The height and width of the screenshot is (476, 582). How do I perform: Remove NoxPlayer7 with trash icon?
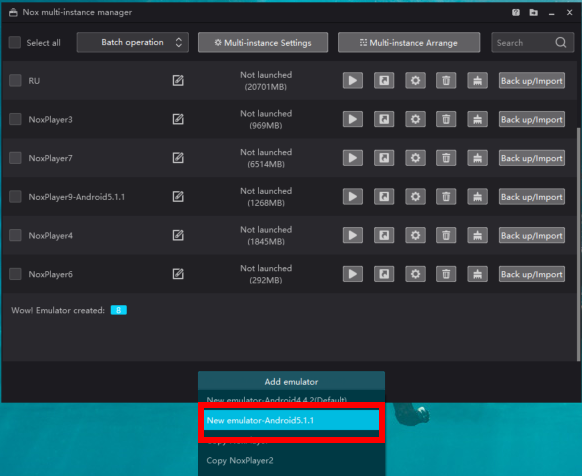446,158
